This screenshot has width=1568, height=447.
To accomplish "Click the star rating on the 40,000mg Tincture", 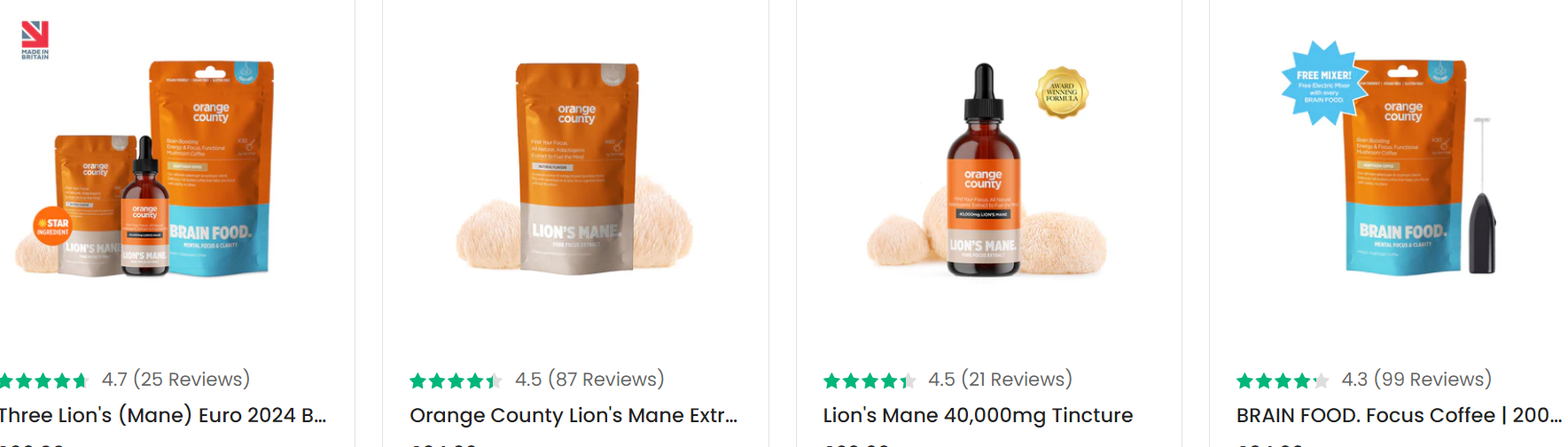I will pos(869,380).
